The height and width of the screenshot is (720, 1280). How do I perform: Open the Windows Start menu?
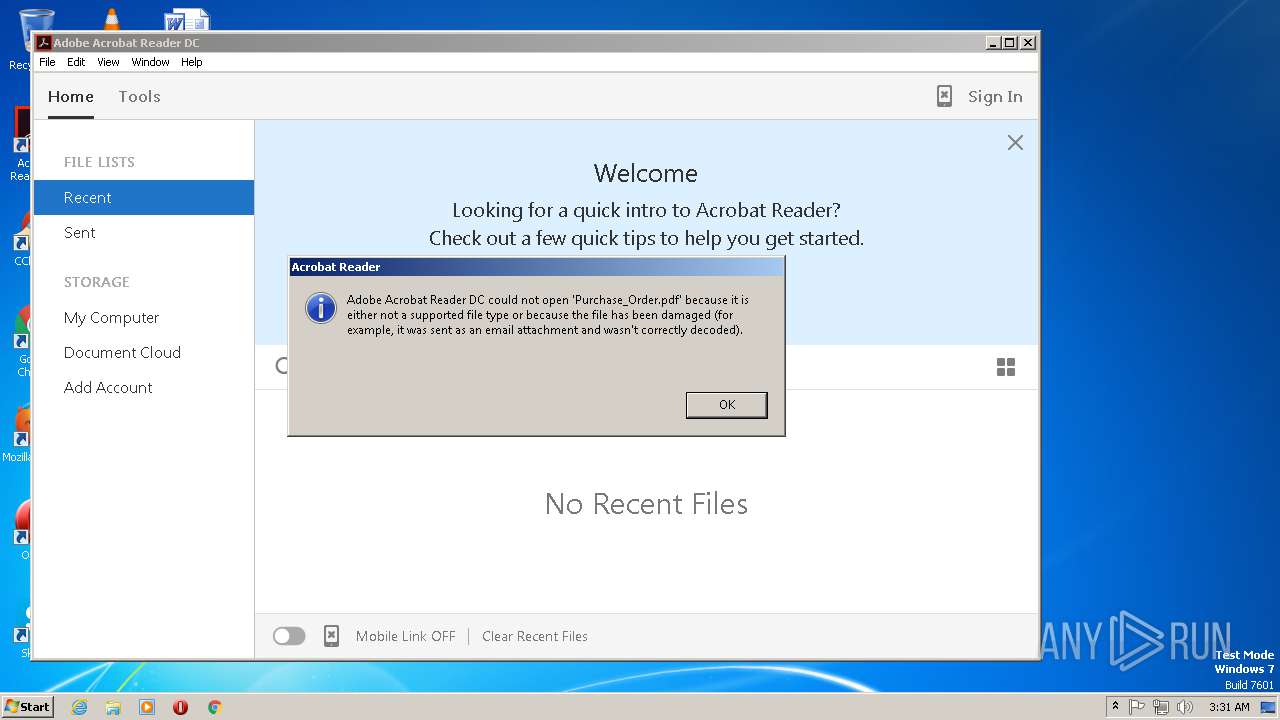point(27,707)
